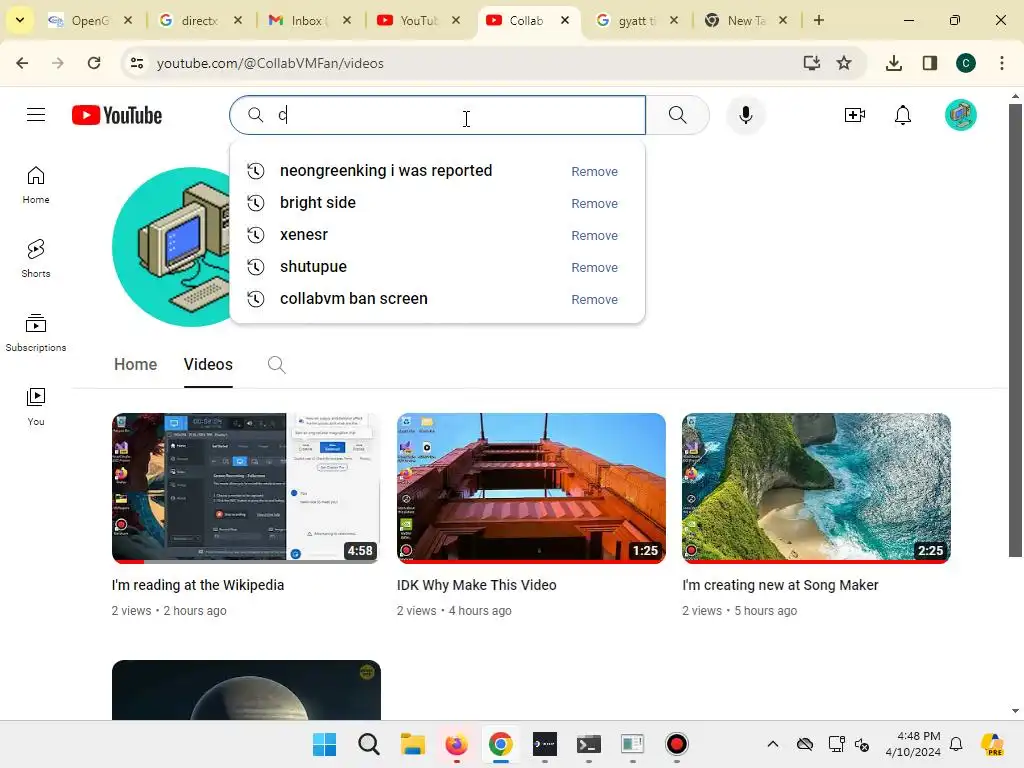The height and width of the screenshot is (768, 1024).
Task: Switch to the New Tab browser tab
Action: pos(738,20)
